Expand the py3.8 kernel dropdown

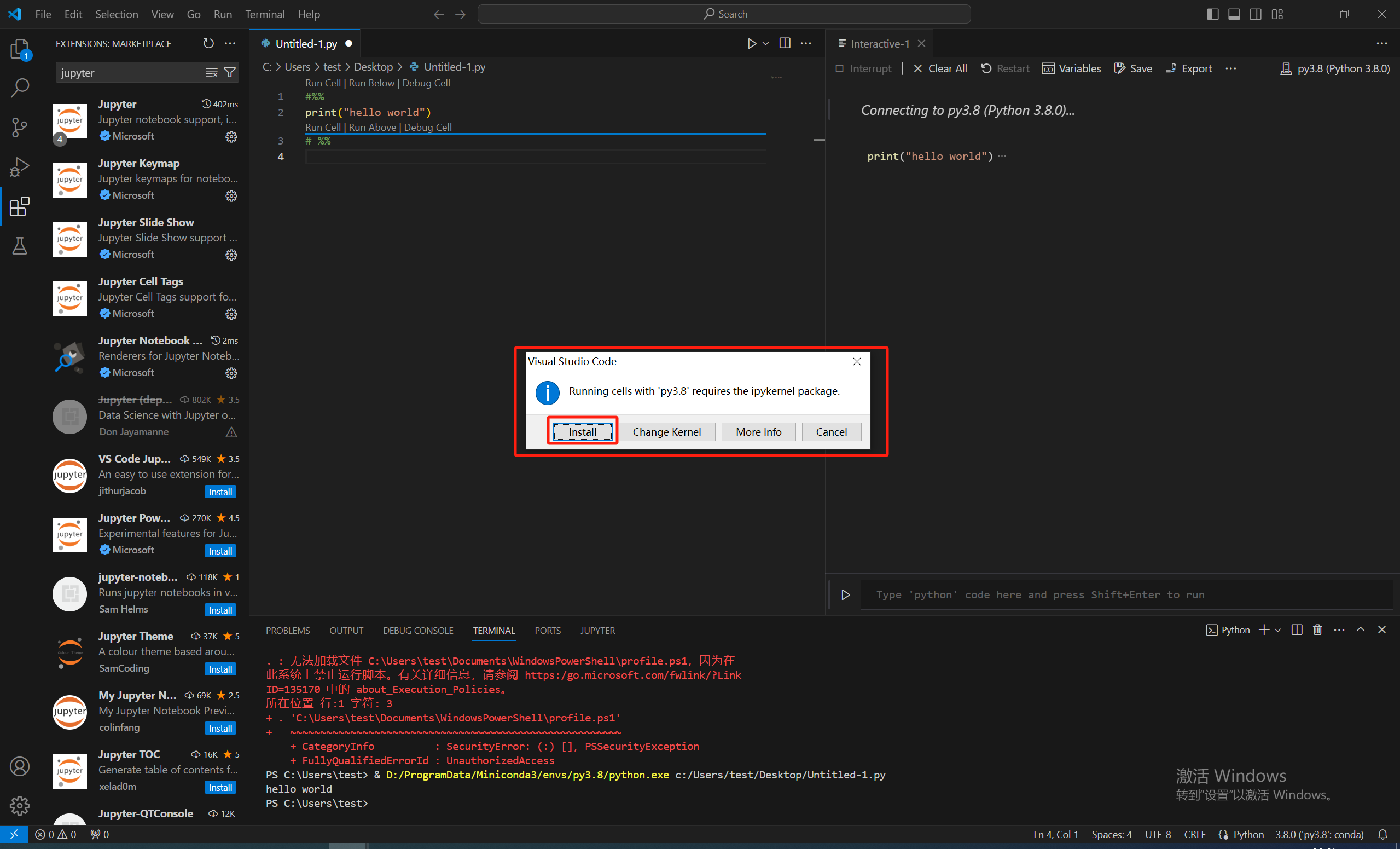tap(1336, 67)
